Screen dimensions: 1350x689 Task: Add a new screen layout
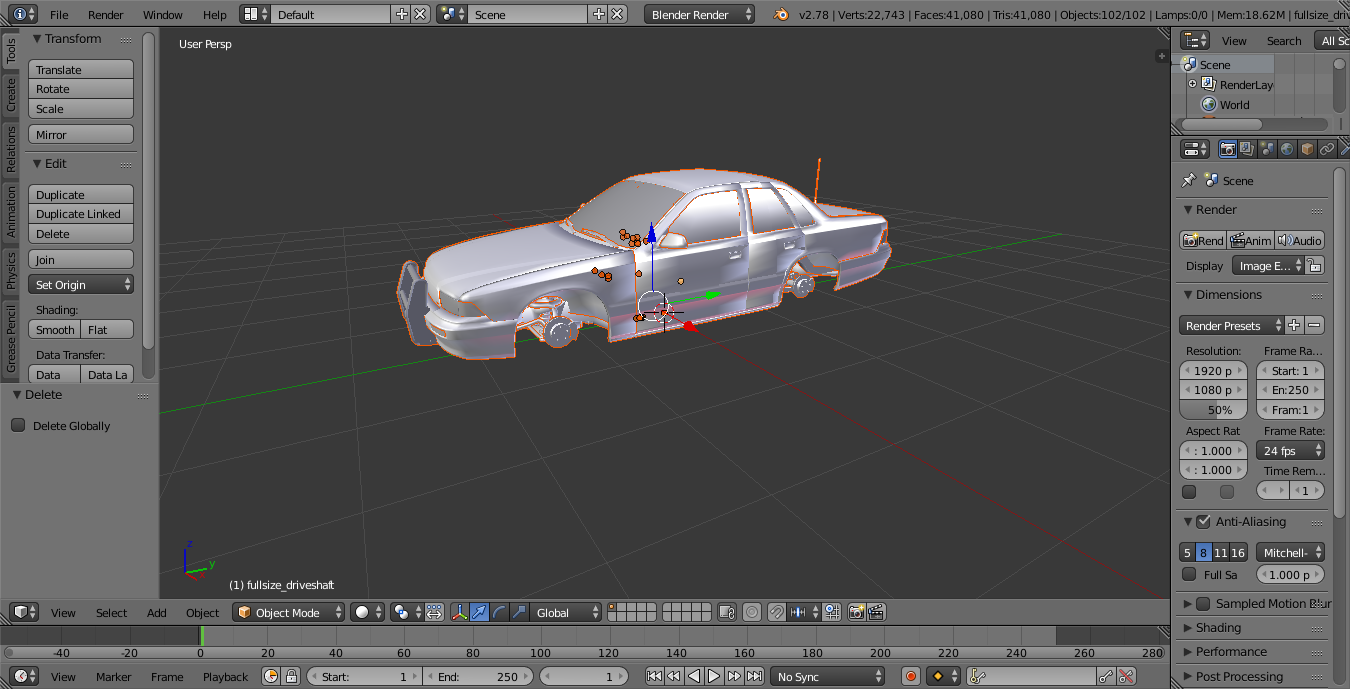click(x=402, y=14)
